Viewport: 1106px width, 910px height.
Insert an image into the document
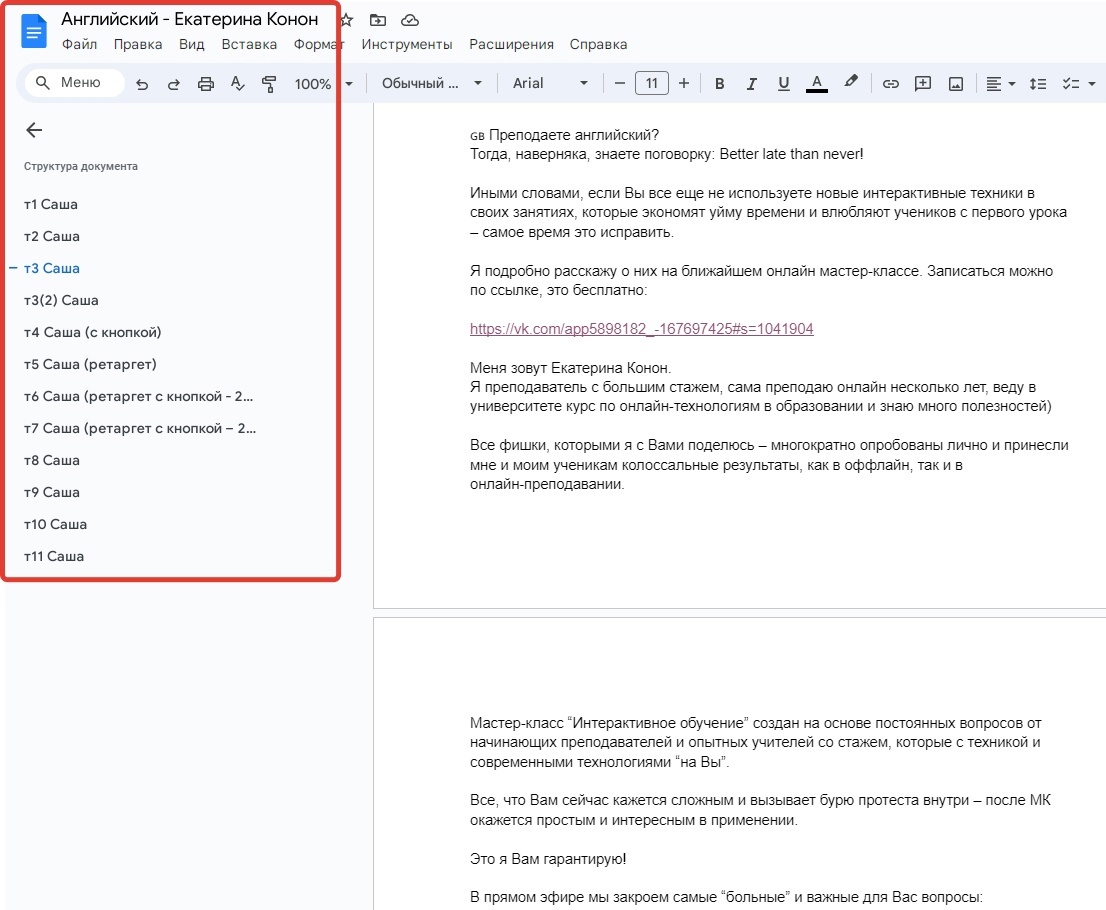tap(955, 83)
